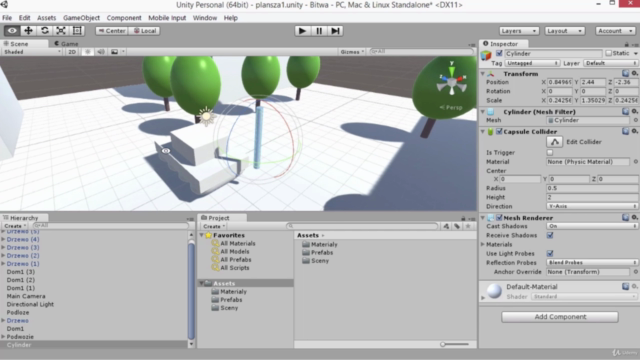640x360 pixels.
Task: Expand the Materials foldout
Action: point(483,244)
